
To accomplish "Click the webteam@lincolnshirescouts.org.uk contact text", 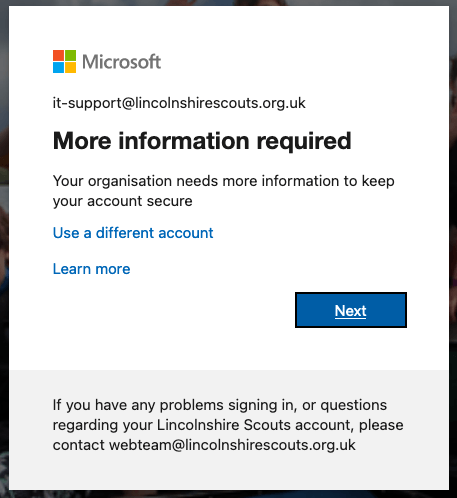I will [x=232, y=445].
